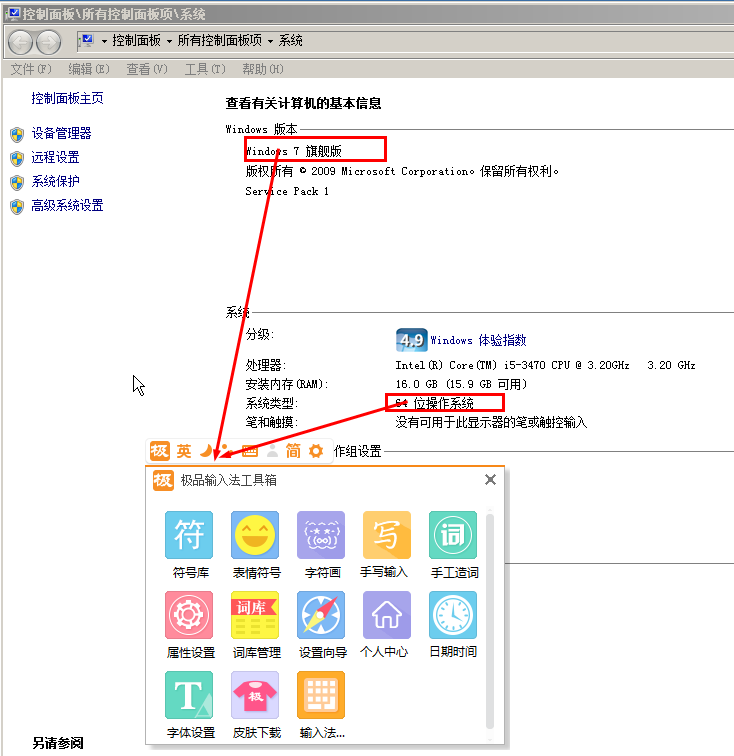The height and width of the screenshot is (756, 734).
Task: Open the Windows 体验指数 link
Action: point(478,340)
